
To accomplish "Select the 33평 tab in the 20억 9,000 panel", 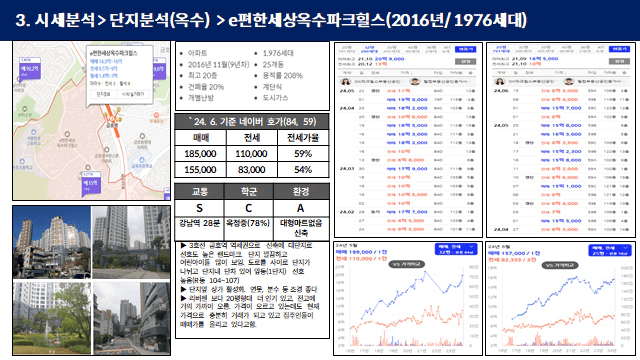I will click(x=391, y=49).
